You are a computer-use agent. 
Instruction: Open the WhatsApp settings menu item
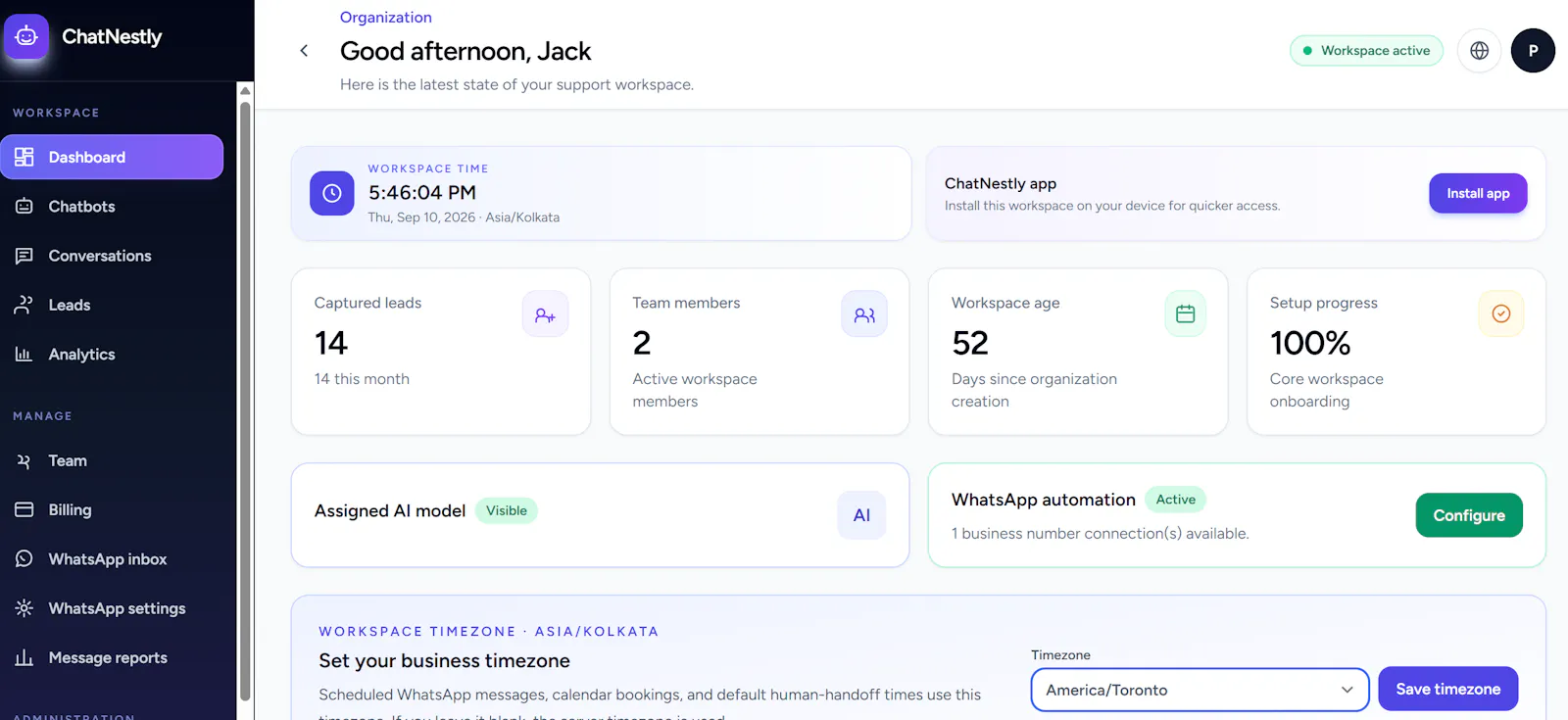click(x=112, y=608)
